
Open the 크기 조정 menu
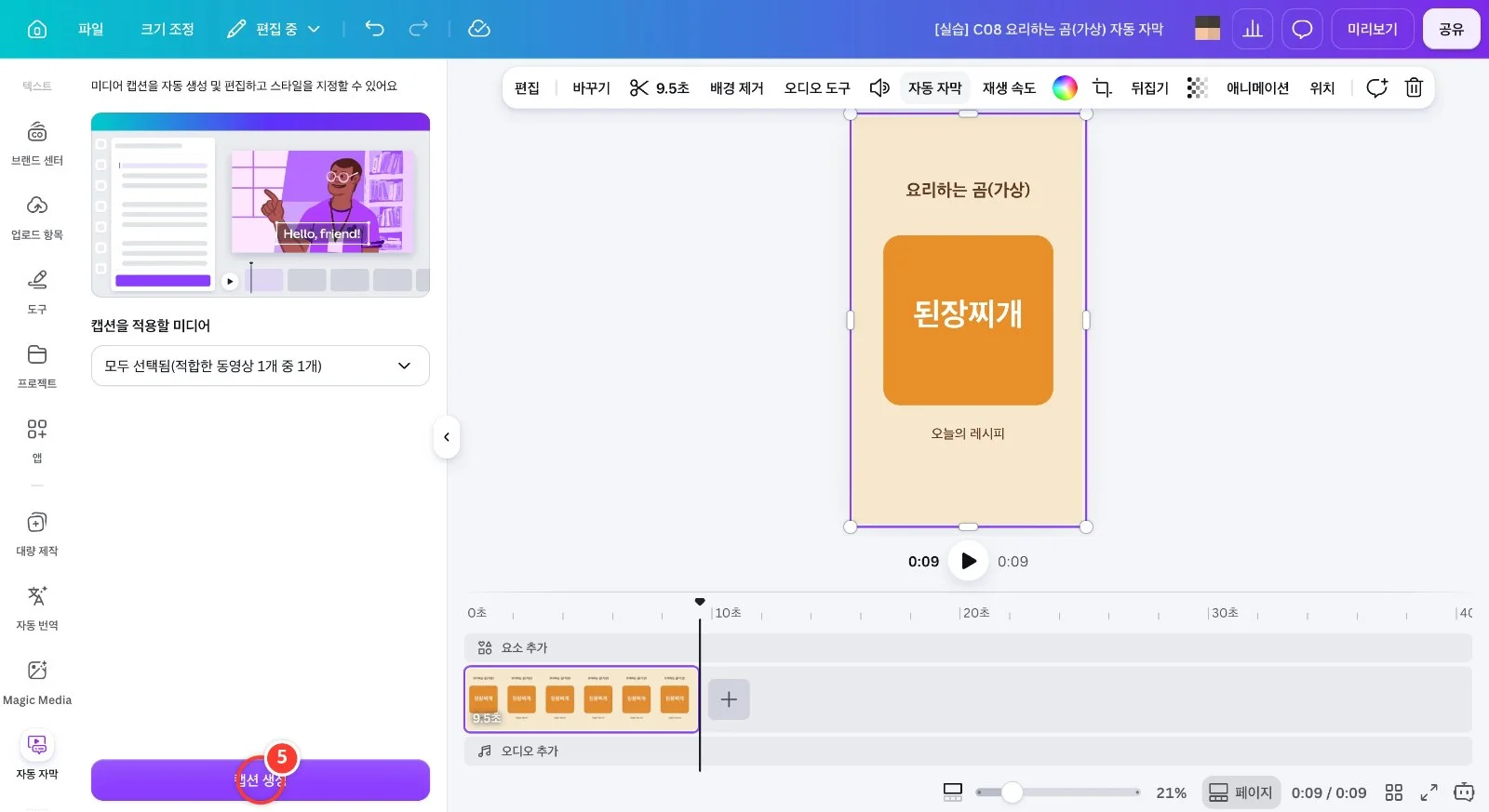tap(168, 29)
